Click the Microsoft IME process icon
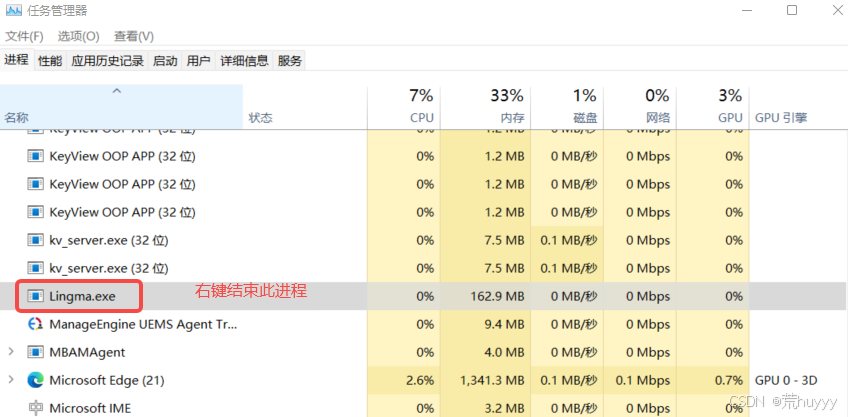The height and width of the screenshot is (417, 848). [35, 408]
